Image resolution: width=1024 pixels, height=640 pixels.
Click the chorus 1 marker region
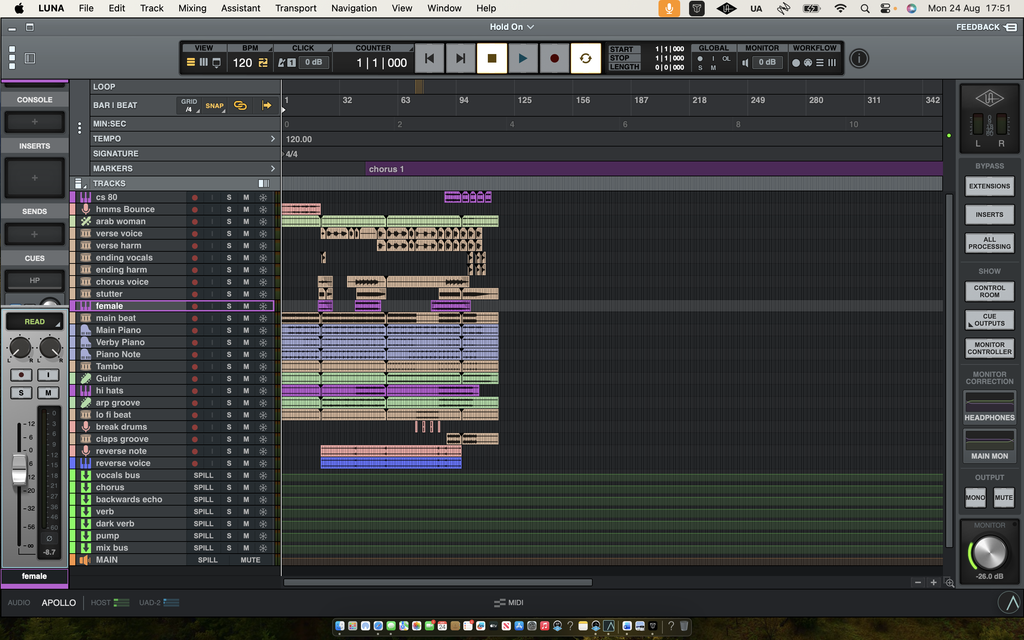[654, 168]
